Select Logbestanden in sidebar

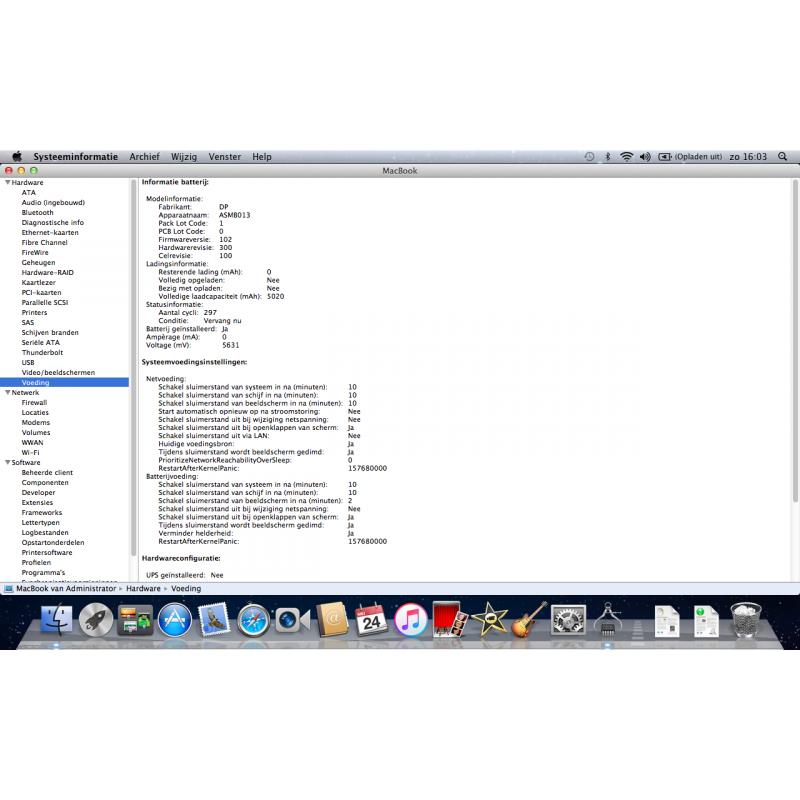click(45, 532)
